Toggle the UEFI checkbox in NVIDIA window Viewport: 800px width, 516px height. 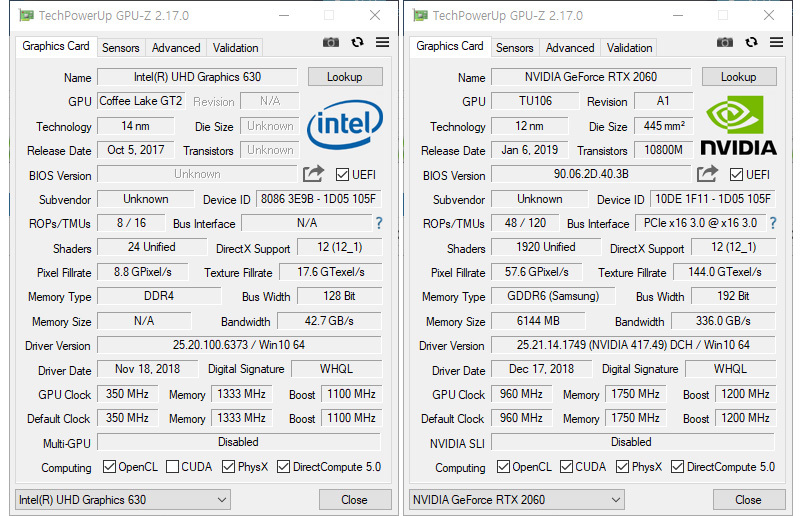pos(736,175)
